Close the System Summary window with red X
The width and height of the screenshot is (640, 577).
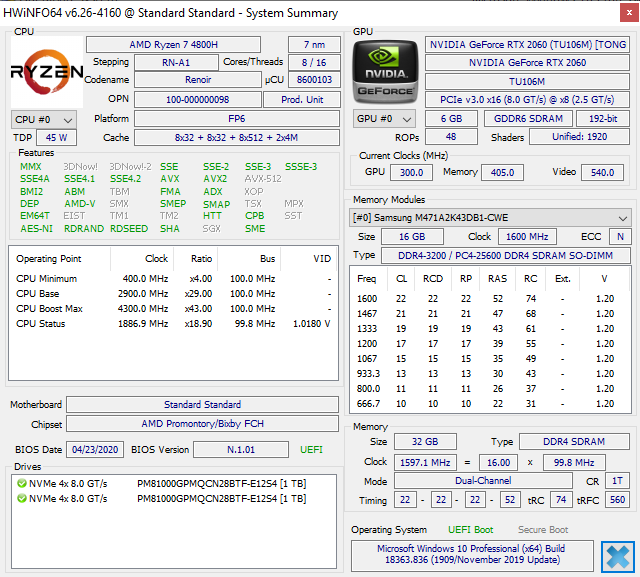(629, 13)
